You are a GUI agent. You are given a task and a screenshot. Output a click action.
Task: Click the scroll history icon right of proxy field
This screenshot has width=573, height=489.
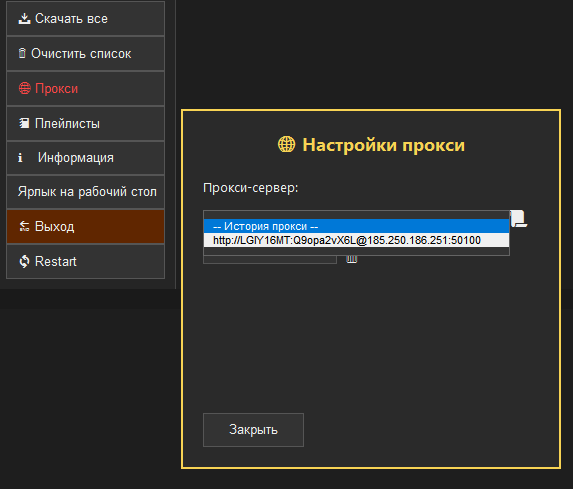(519, 219)
